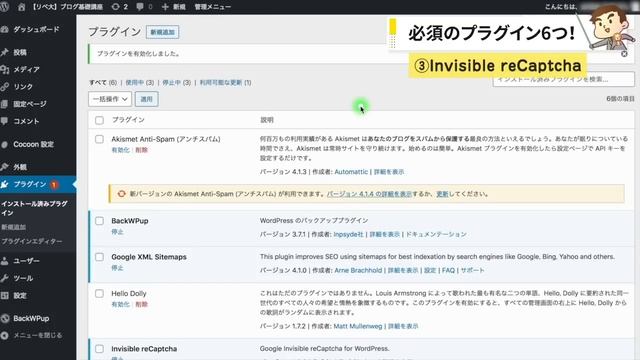
Task: Open the Arne Brachhold author link
Action: [x=358, y=270]
